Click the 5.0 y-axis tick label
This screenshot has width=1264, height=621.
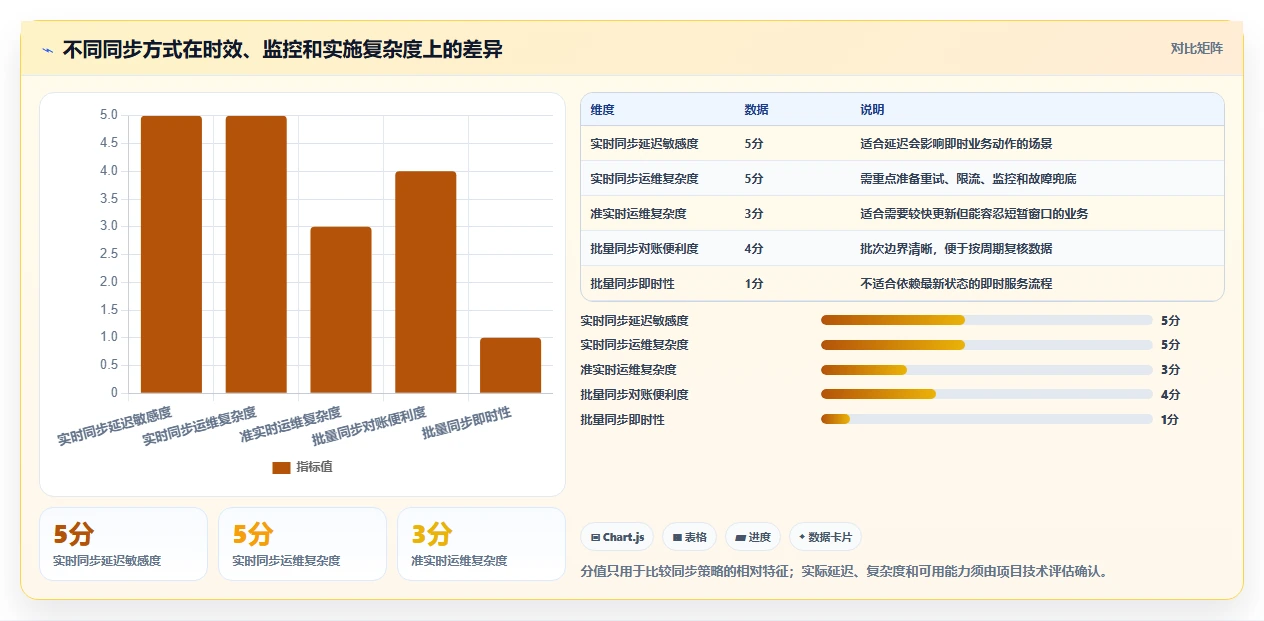109,115
